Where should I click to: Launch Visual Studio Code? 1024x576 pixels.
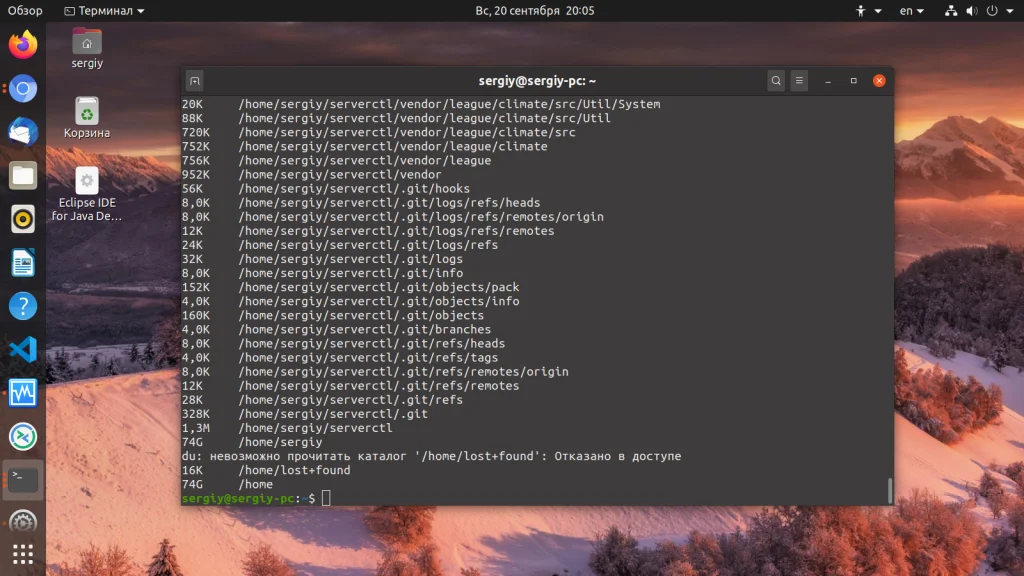click(23, 349)
